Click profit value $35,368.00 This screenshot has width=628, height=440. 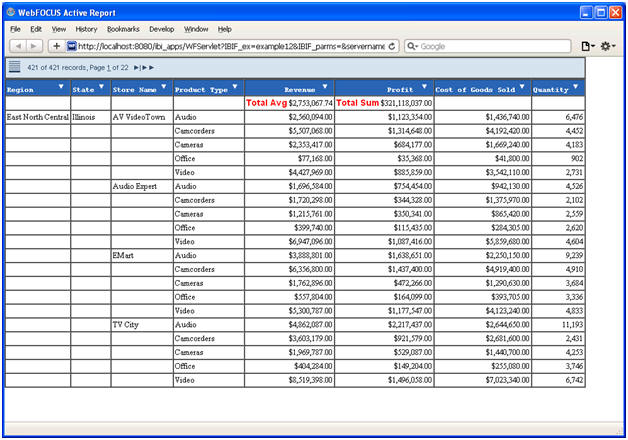coord(415,159)
